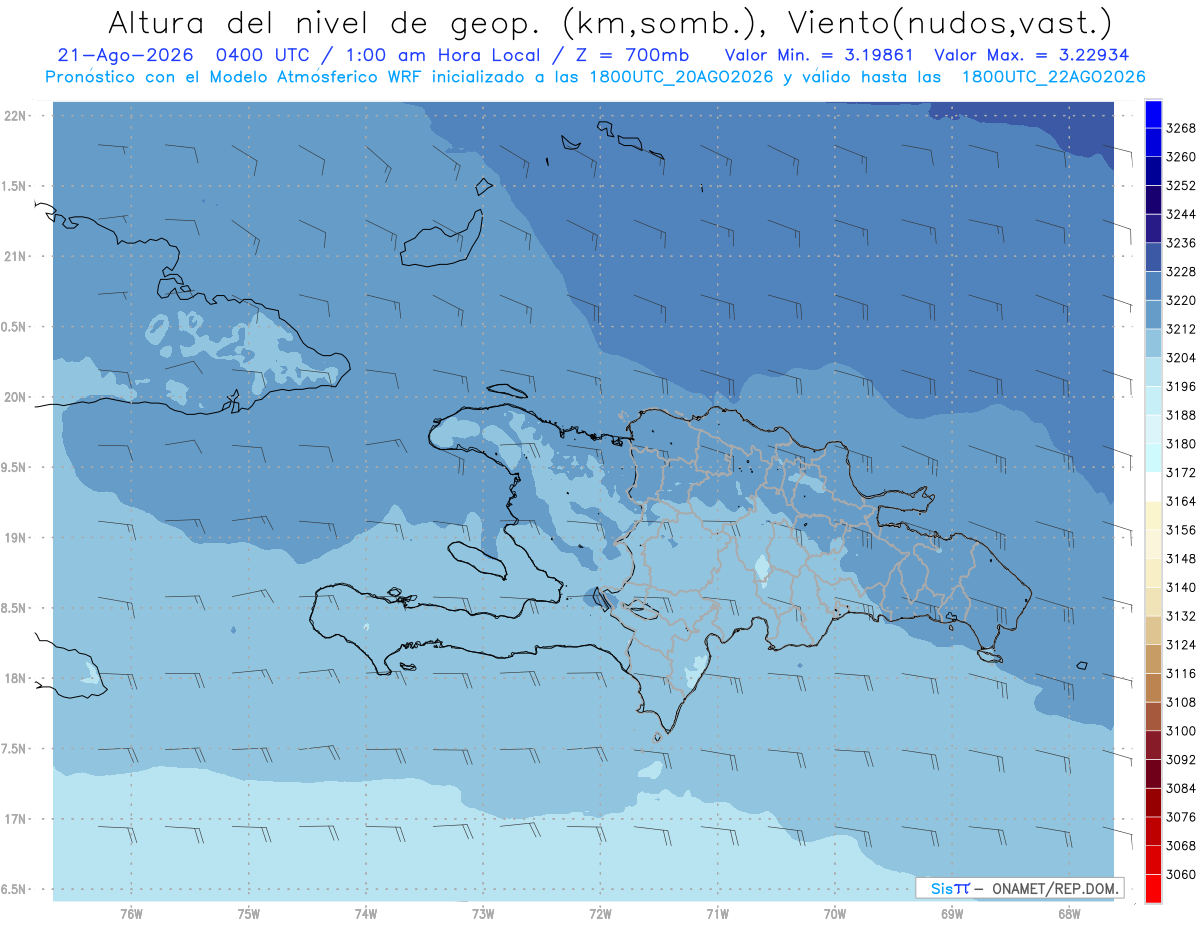The image size is (1200, 927).
Task: Click the 'Valor Min. = 3.19861' text
Action: point(819,55)
